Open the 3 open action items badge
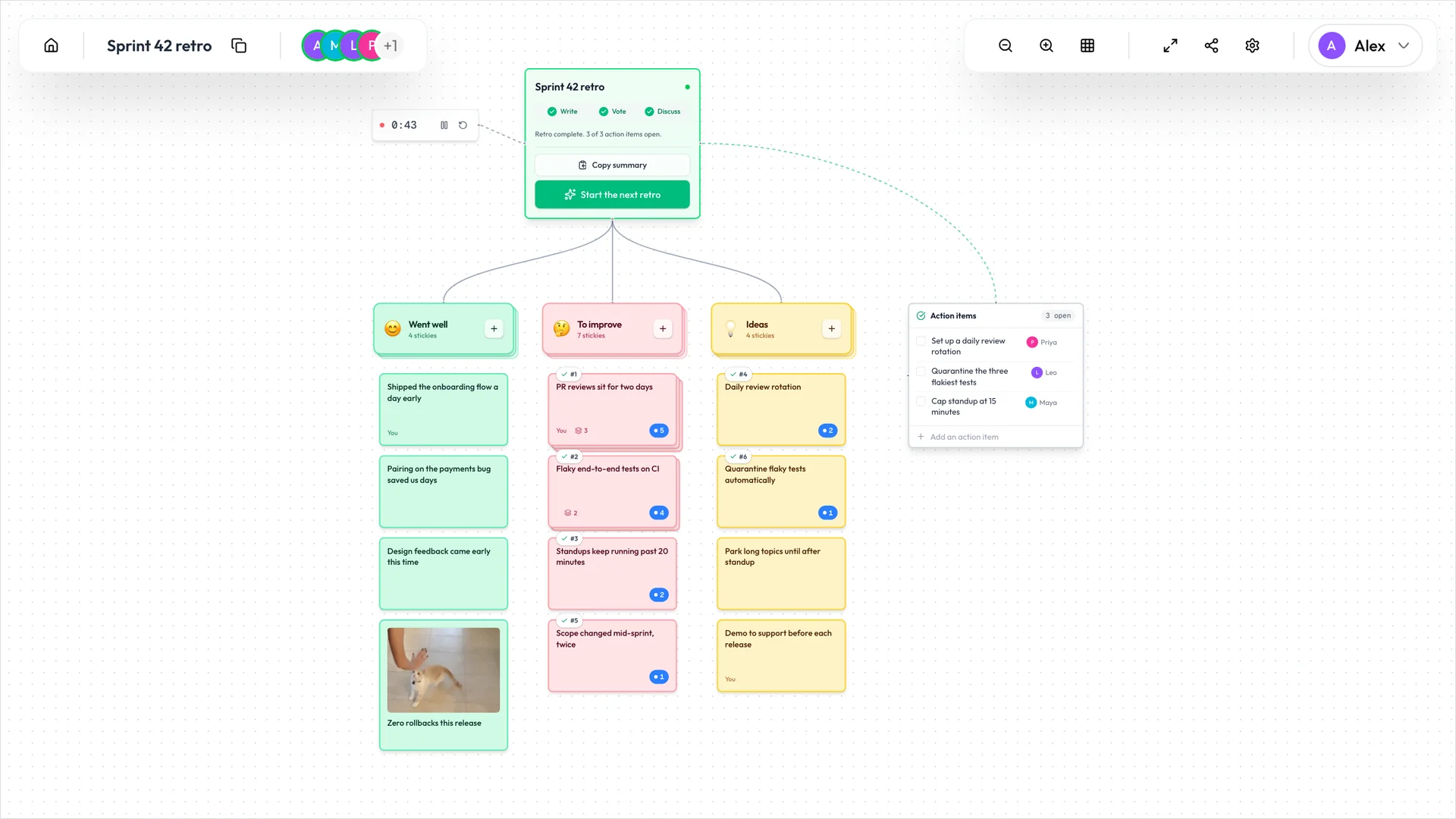The height and width of the screenshot is (819, 1456). (x=1058, y=315)
